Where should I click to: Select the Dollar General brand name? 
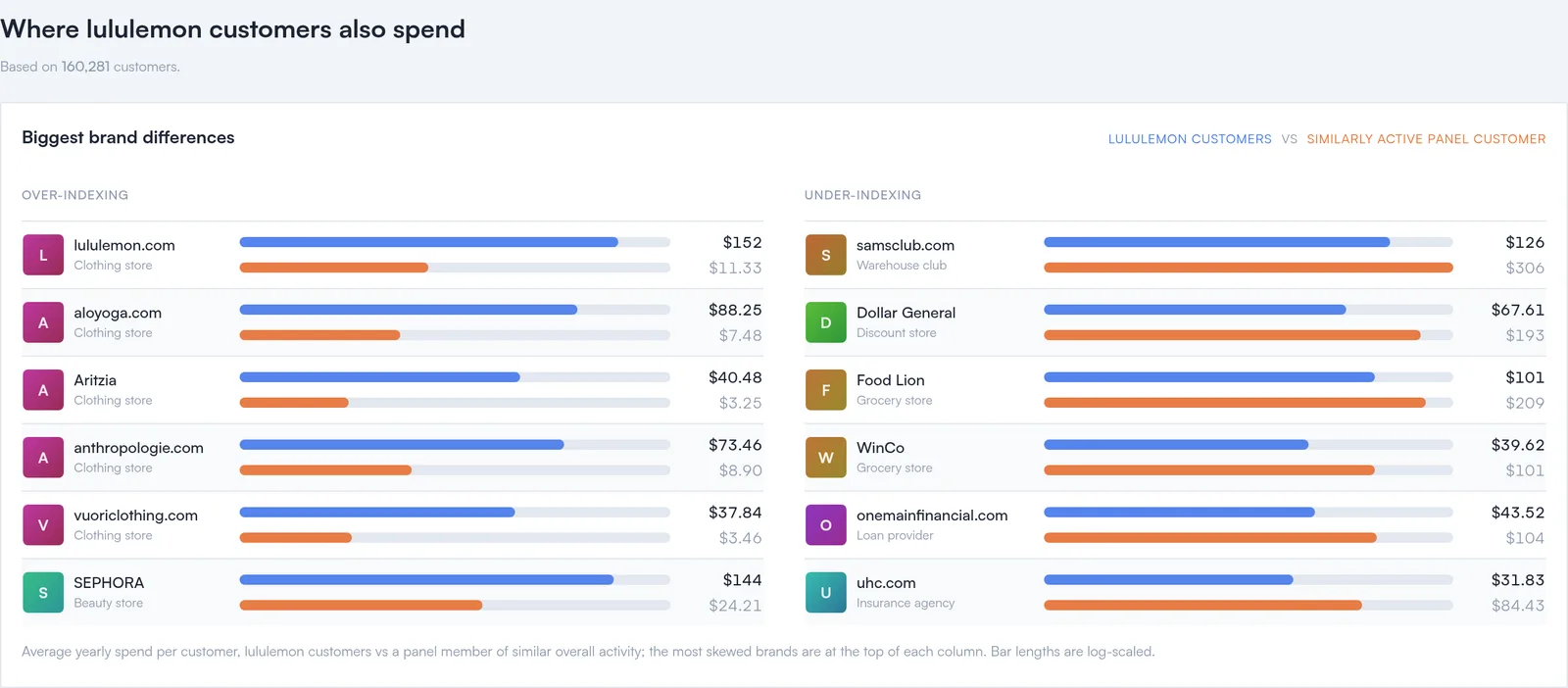(906, 313)
